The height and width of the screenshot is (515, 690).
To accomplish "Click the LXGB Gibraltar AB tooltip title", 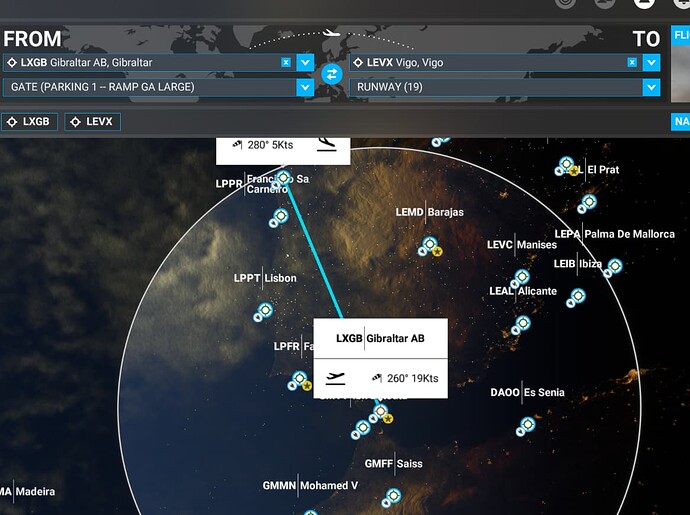I will [x=380, y=338].
